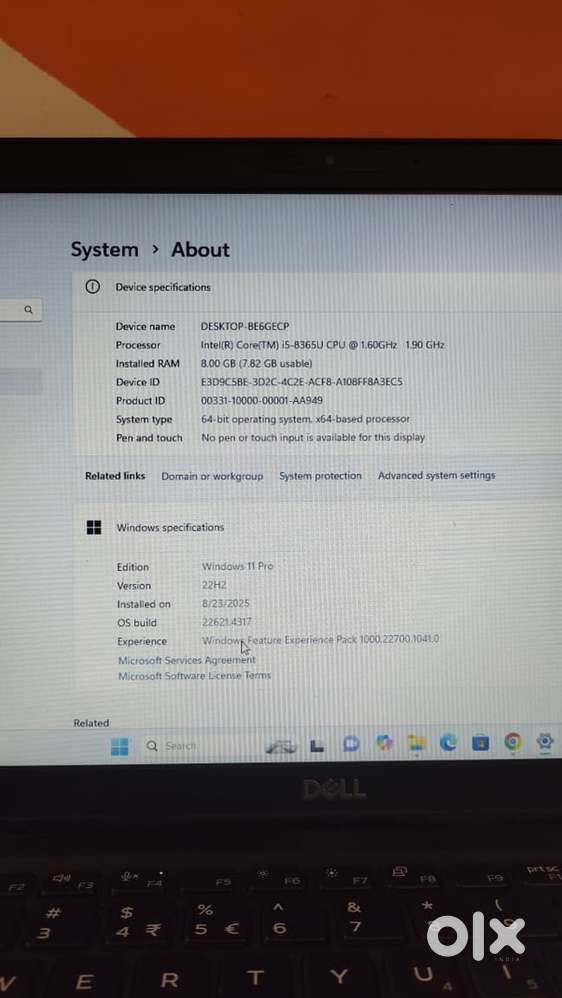This screenshot has height=998, width=562.
Task: Open Microsoft Services Agreement link
Action: (187, 660)
